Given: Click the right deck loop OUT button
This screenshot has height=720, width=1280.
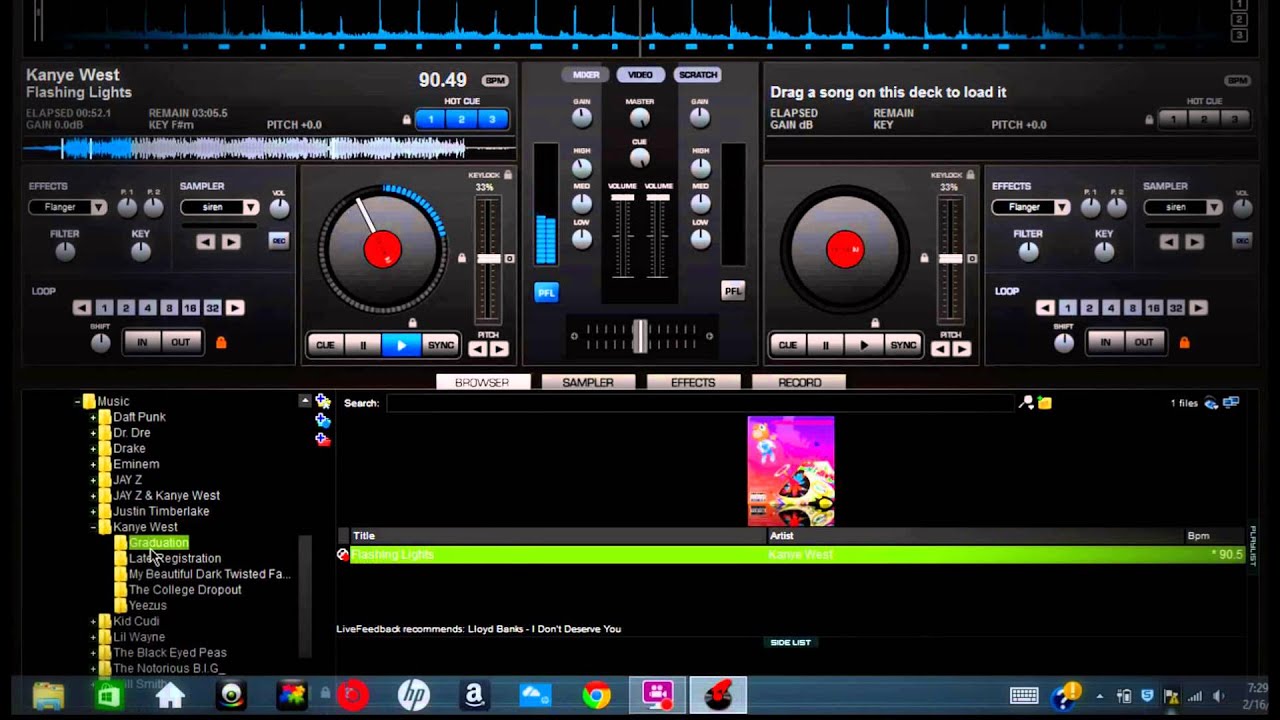Looking at the screenshot, I should pos(1143,342).
